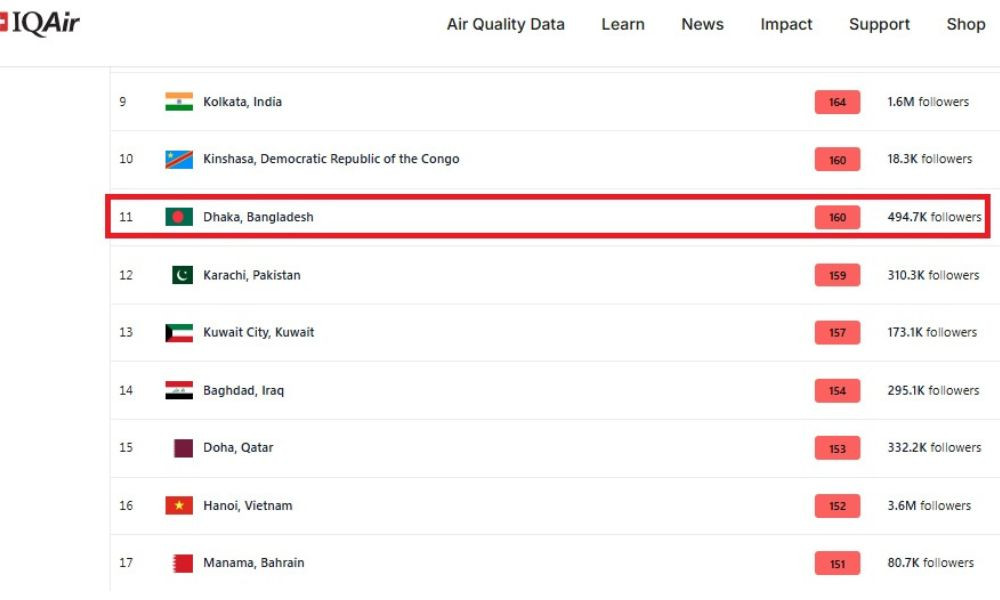Click the Kuwait flag icon
The height and width of the screenshot is (600, 1000).
click(179, 332)
